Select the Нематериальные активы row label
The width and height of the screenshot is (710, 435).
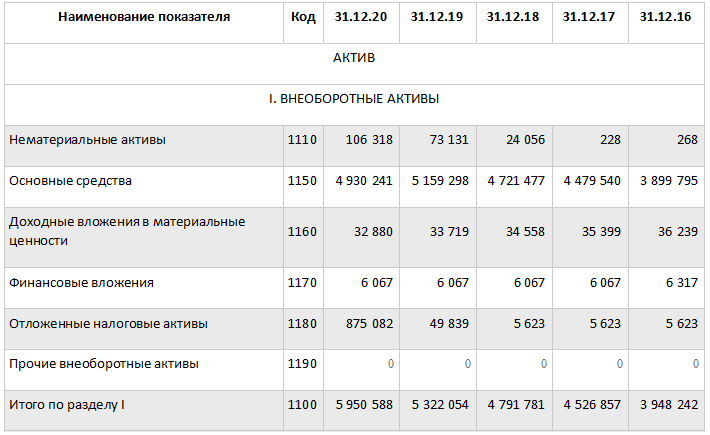(x=87, y=140)
